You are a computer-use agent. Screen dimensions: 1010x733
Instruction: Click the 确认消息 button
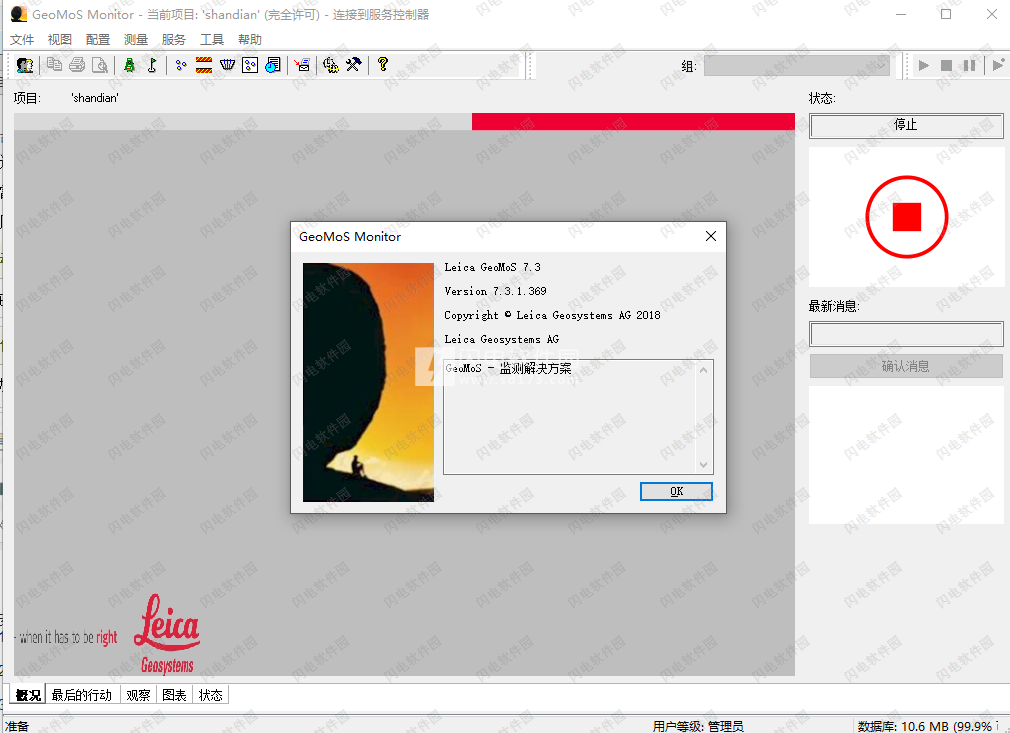click(x=906, y=366)
